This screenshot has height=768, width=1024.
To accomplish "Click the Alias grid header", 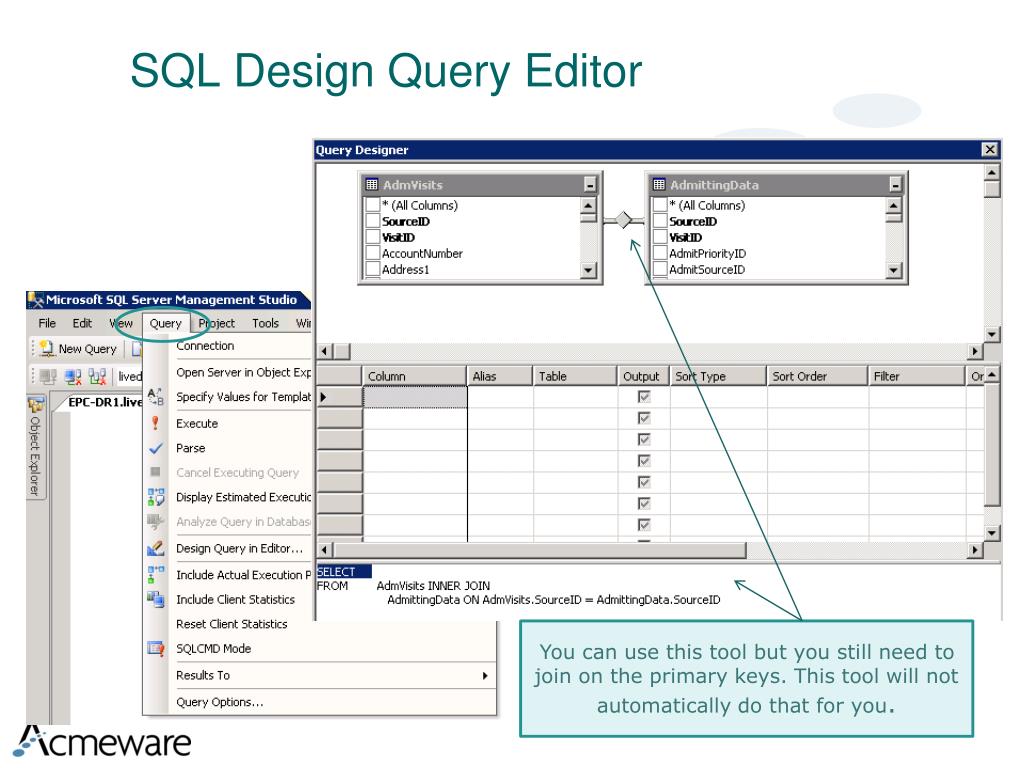I will (x=500, y=376).
